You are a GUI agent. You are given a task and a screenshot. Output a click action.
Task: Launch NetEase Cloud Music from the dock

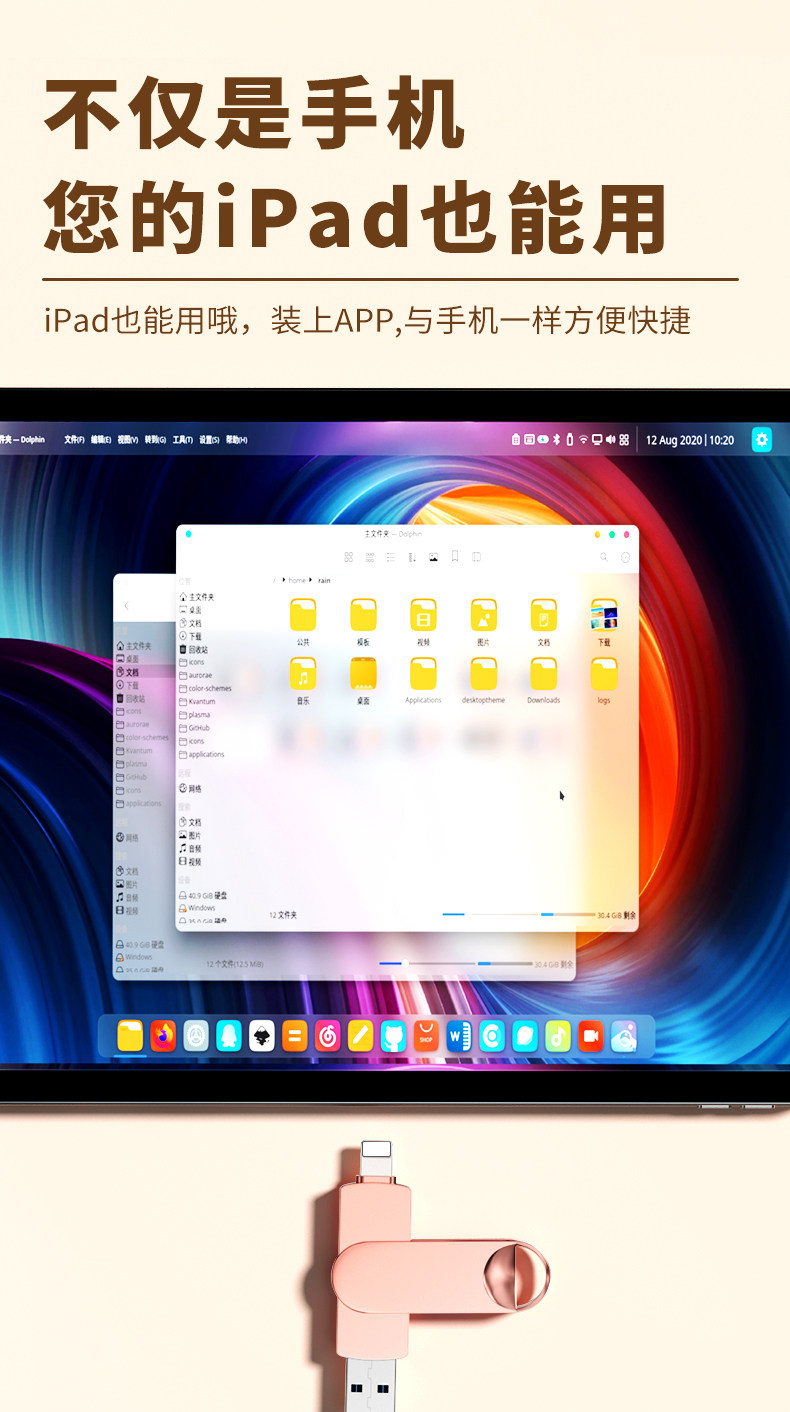[x=327, y=1036]
